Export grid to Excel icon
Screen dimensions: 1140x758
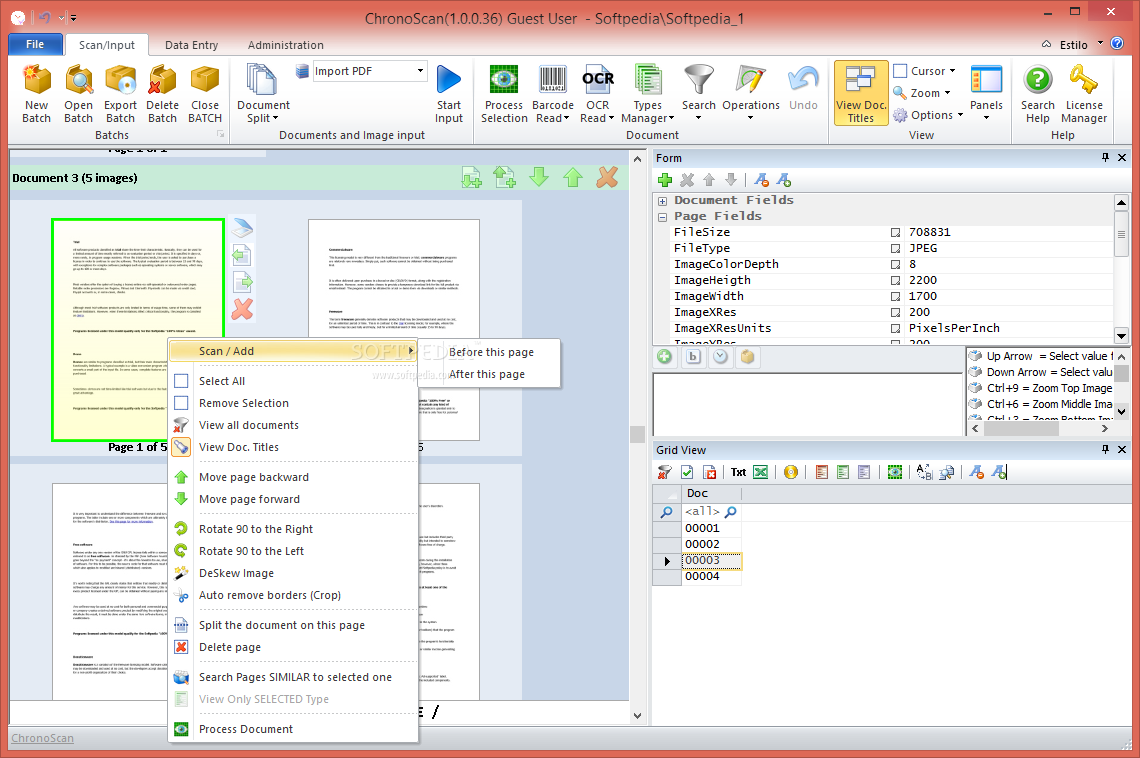(x=760, y=472)
